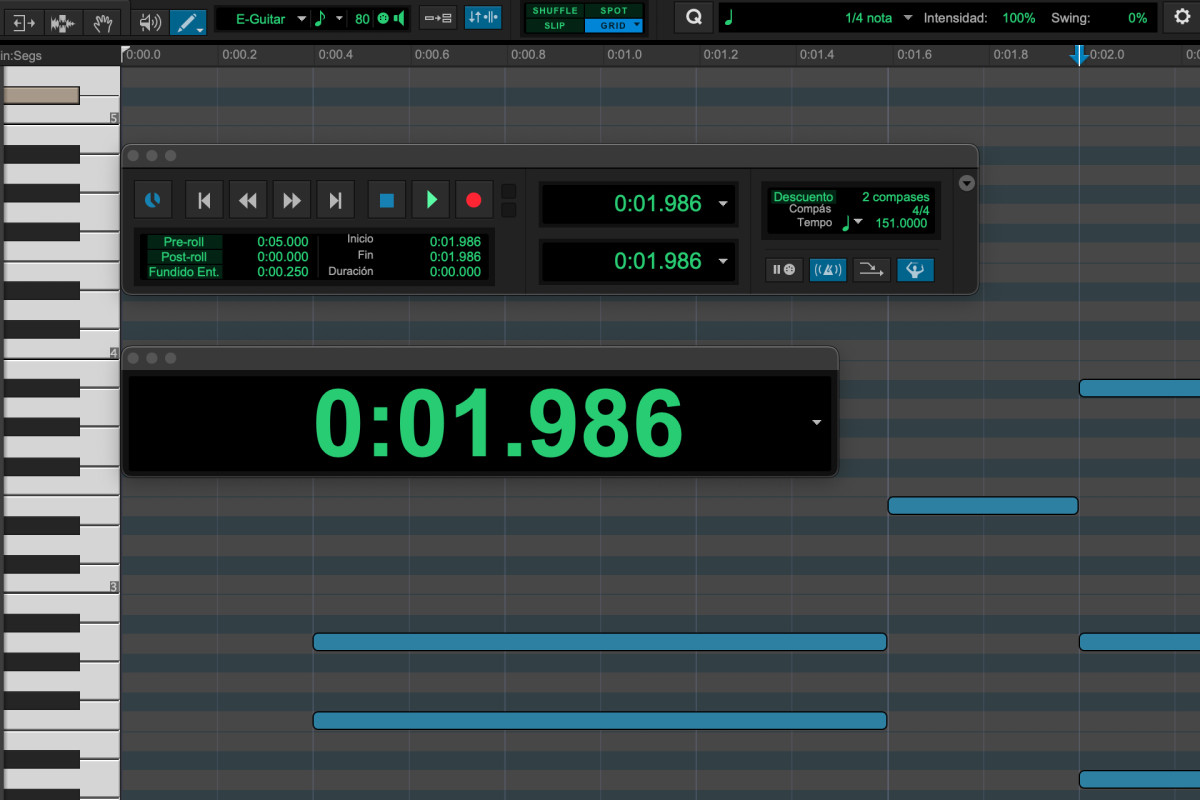The width and height of the screenshot is (1200, 800).
Task: Click the green Play button
Action: pyautogui.click(x=431, y=200)
